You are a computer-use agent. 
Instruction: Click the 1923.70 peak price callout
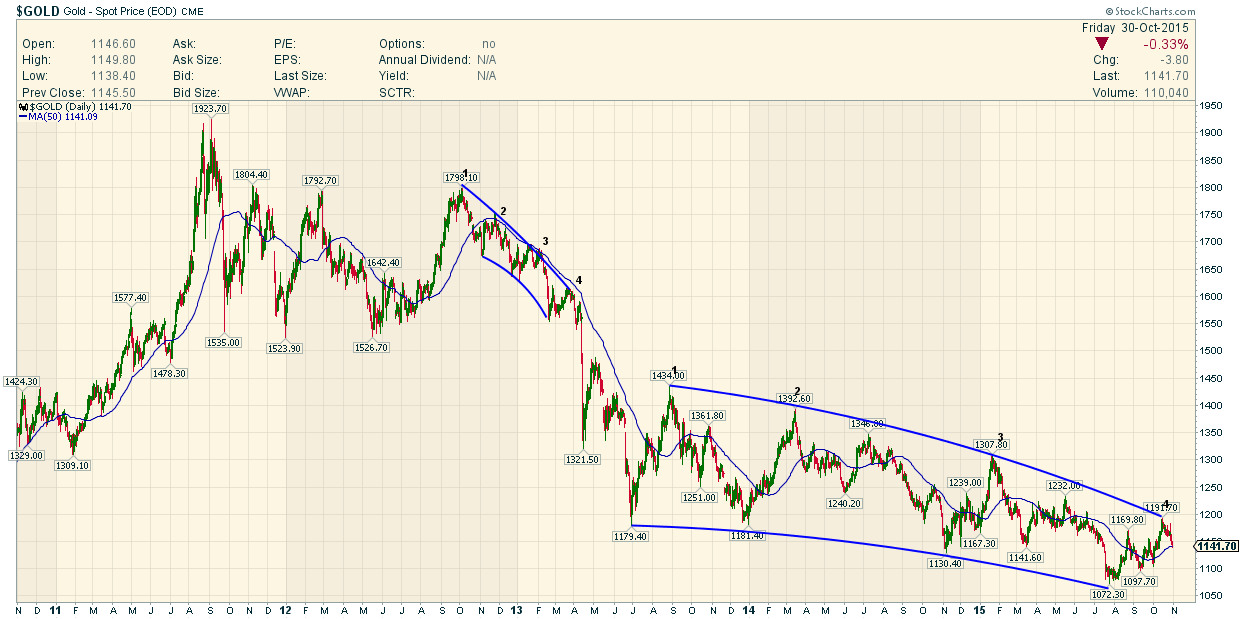pos(210,108)
